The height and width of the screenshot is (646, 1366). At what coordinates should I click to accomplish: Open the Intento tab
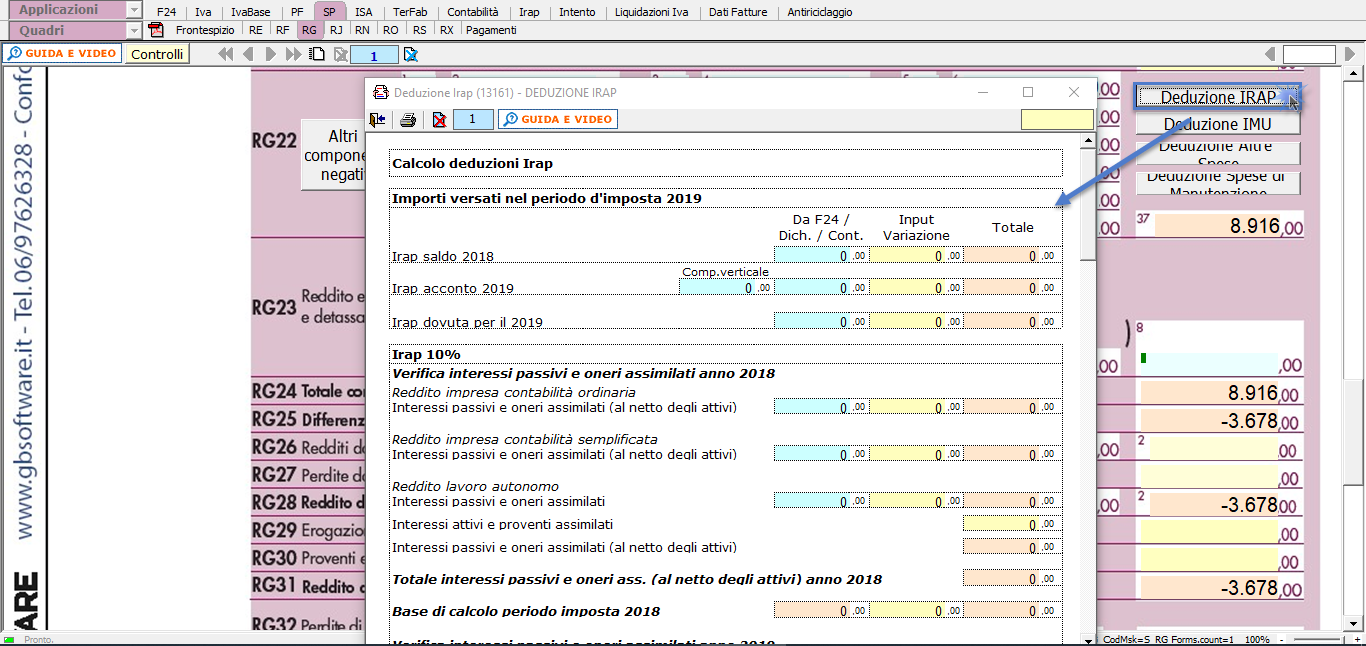pos(577,12)
